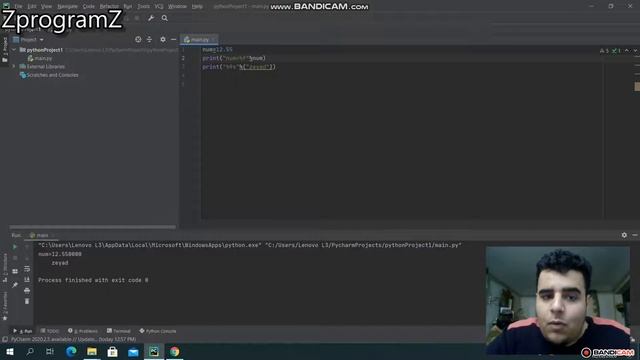Image resolution: width=640 pixels, height=360 pixels.
Task: Open the VCS menu
Action: 159,7
